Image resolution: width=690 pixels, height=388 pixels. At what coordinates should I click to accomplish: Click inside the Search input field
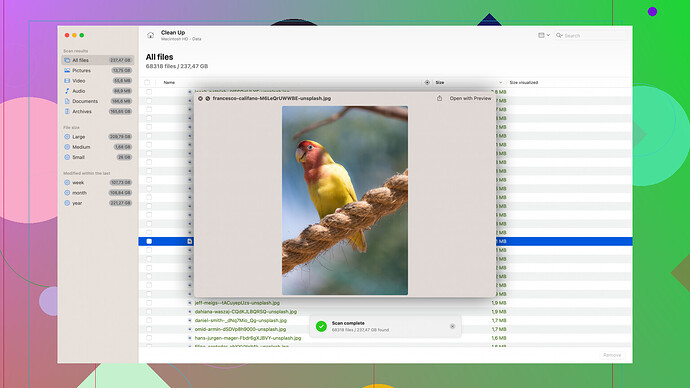click(x=591, y=35)
